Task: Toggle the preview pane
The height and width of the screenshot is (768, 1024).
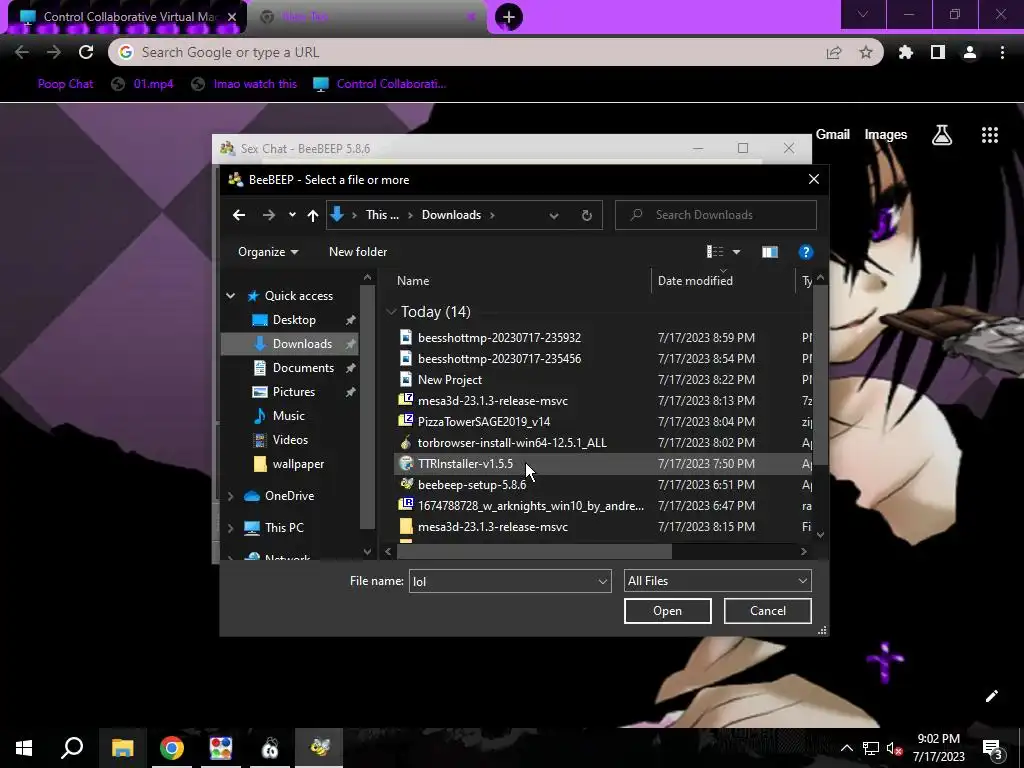Action: coord(769,251)
